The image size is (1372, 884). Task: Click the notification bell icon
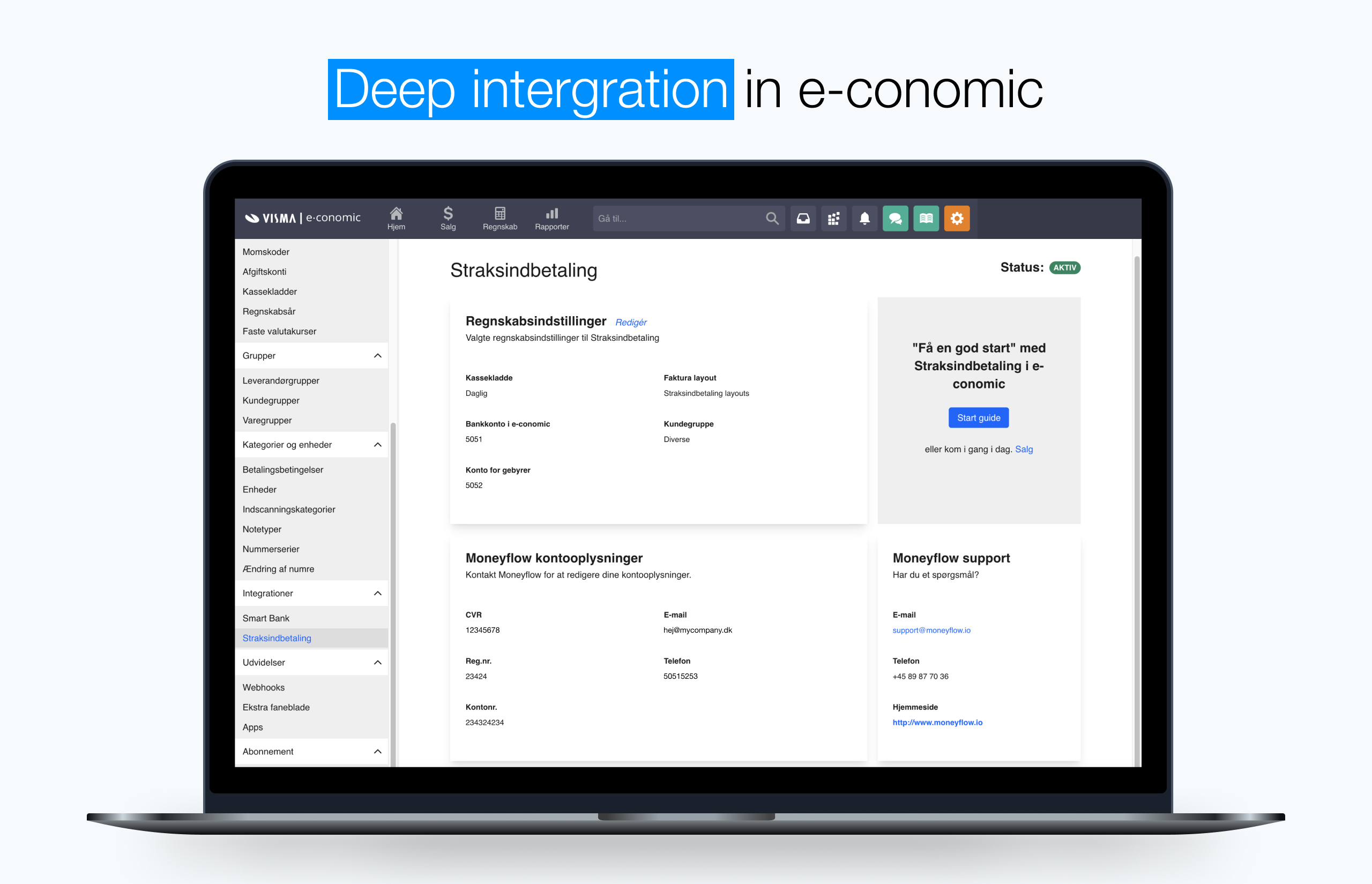pos(864,218)
